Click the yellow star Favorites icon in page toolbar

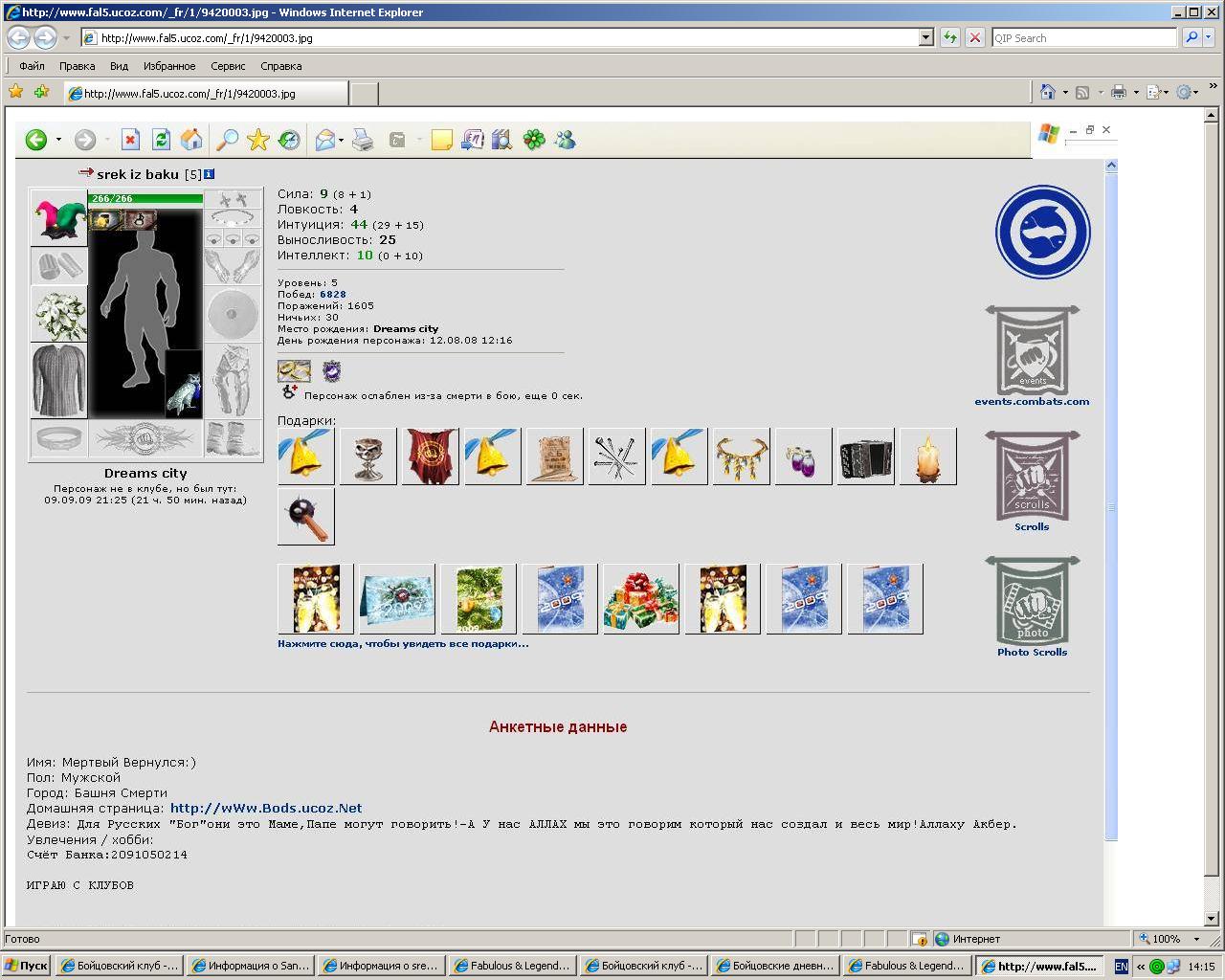pyautogui.click(x=257, y=140)
